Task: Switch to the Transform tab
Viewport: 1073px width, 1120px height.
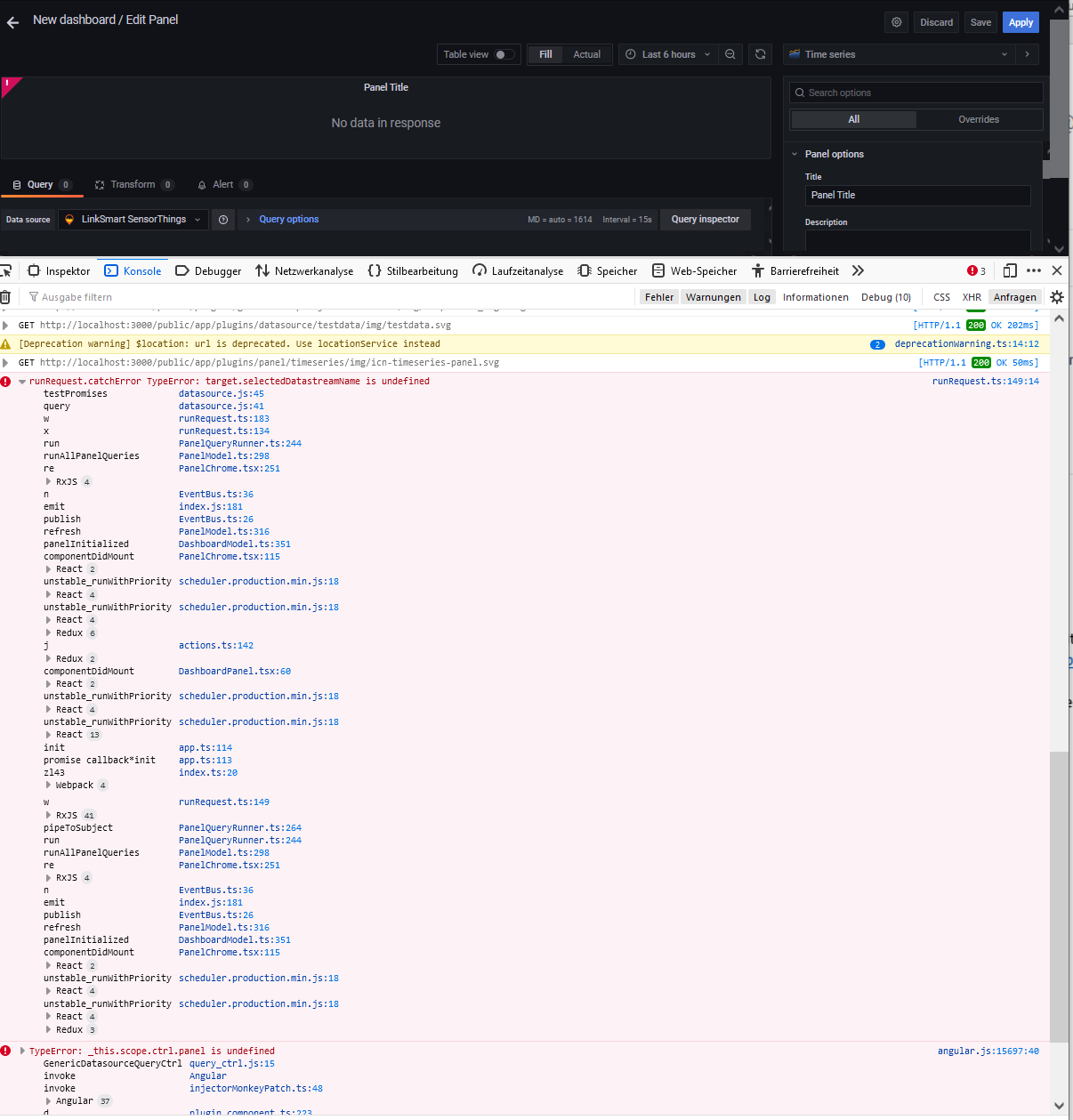Action: pos(133,184)
